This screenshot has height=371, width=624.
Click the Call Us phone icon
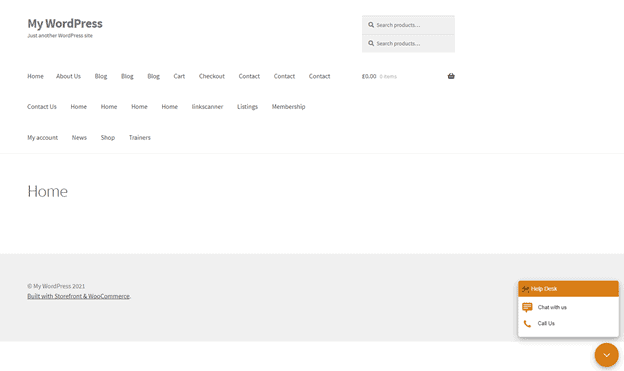[x=527, y=324]
